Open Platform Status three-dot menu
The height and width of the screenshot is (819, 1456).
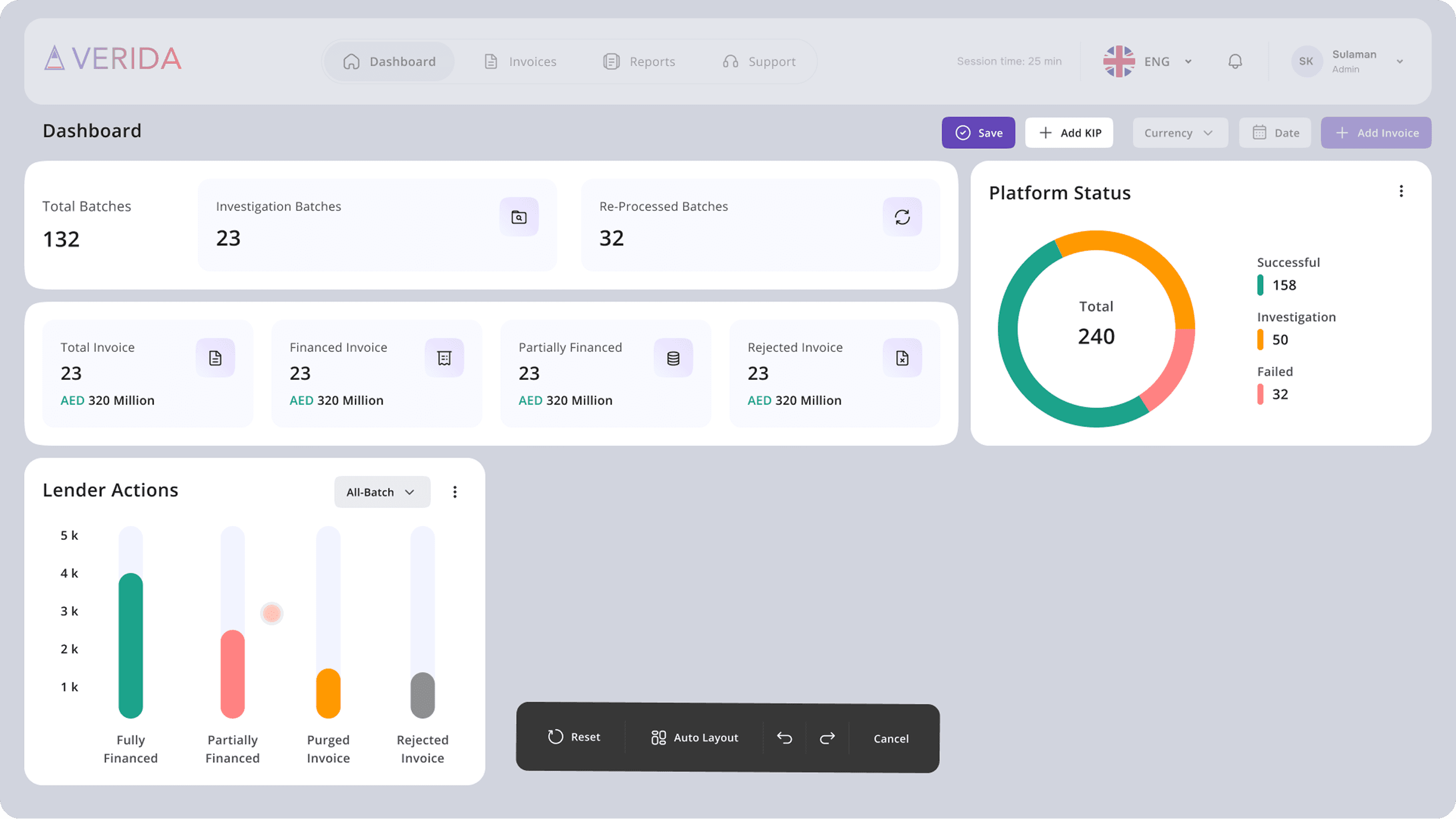coord(1401,192)
